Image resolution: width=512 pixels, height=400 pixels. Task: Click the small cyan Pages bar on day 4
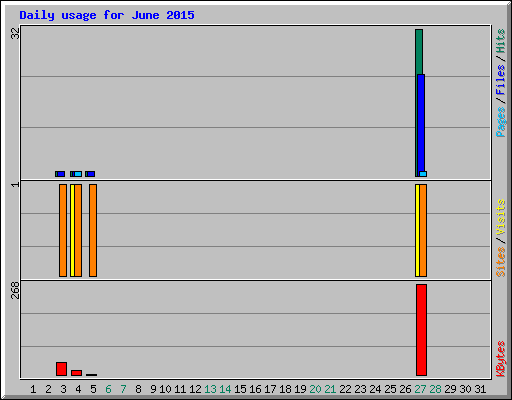pos(78,174)
